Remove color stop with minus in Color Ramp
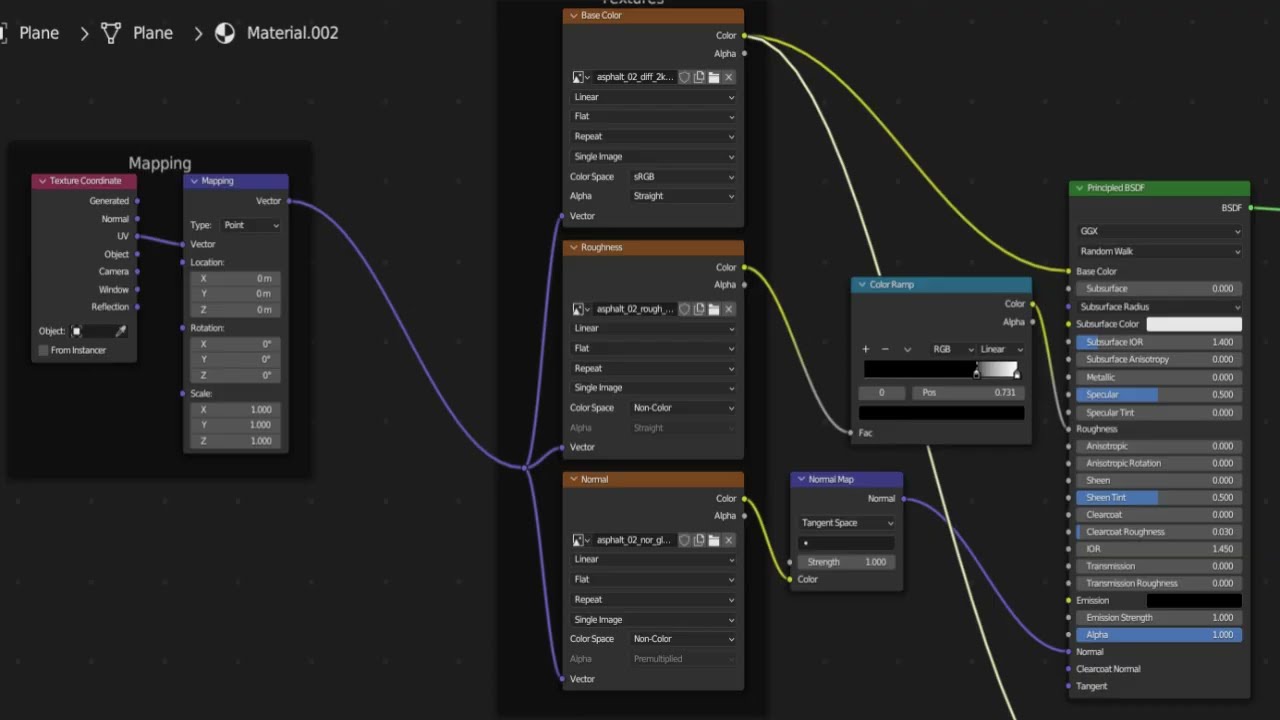This screenshot has height=720, width=1280. [886, 349]
